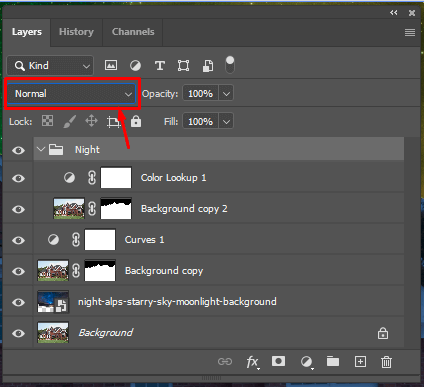The height and width of the screenshot is (387, 424).
Task: Open the Fill slider dropdown arrow
Action: (x=226, y=121)
